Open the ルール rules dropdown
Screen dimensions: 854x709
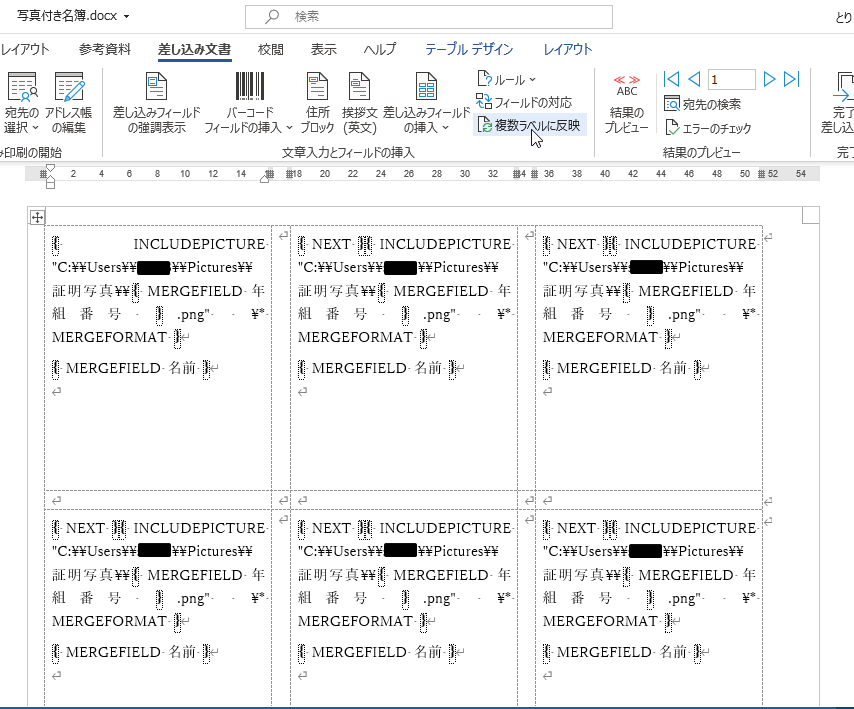click(507, 80)
